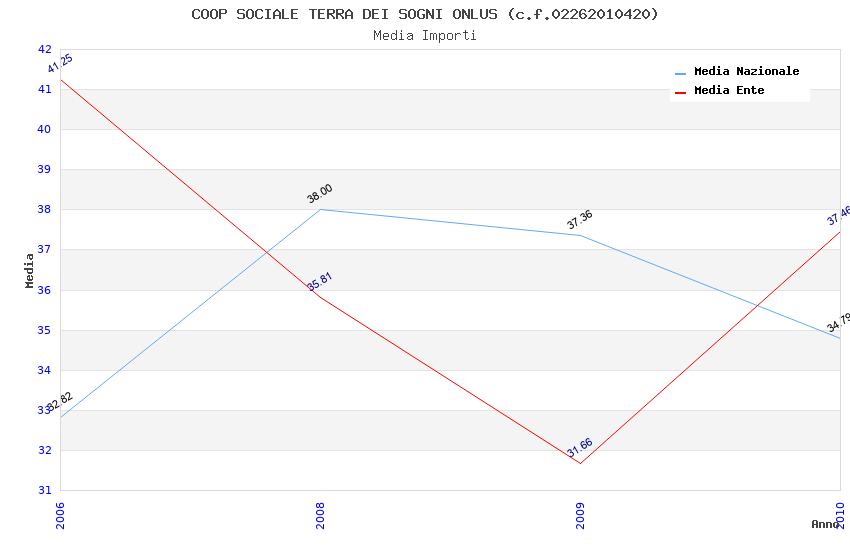The height and width of the screenshot is (550, 850).
Task: Click the Media Importi subtitle
Action: (425, 36)
